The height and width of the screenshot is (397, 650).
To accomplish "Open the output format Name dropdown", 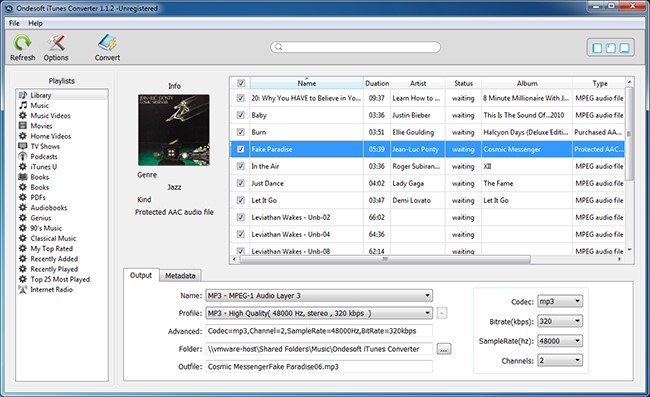I will (x=319, y=295).
